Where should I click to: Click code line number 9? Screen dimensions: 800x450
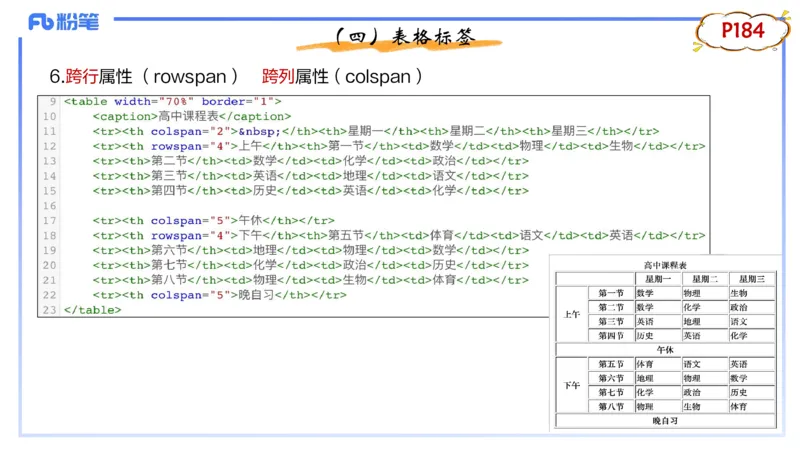[49, 101]
